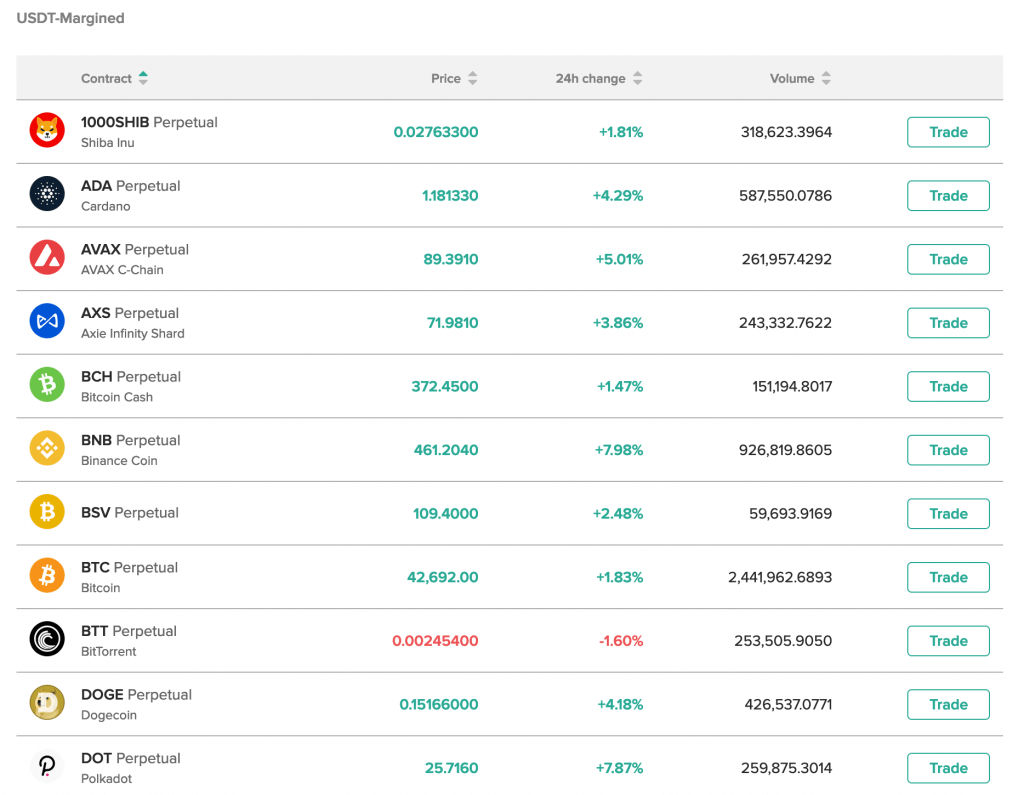
Task: Open AXS Perpetual contract name
Action: (130, 313)
